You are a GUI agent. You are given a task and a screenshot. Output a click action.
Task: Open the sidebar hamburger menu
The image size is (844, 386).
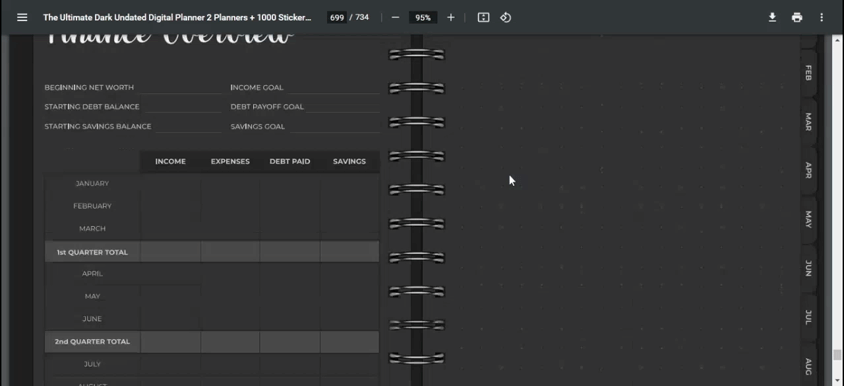[22, 17]
